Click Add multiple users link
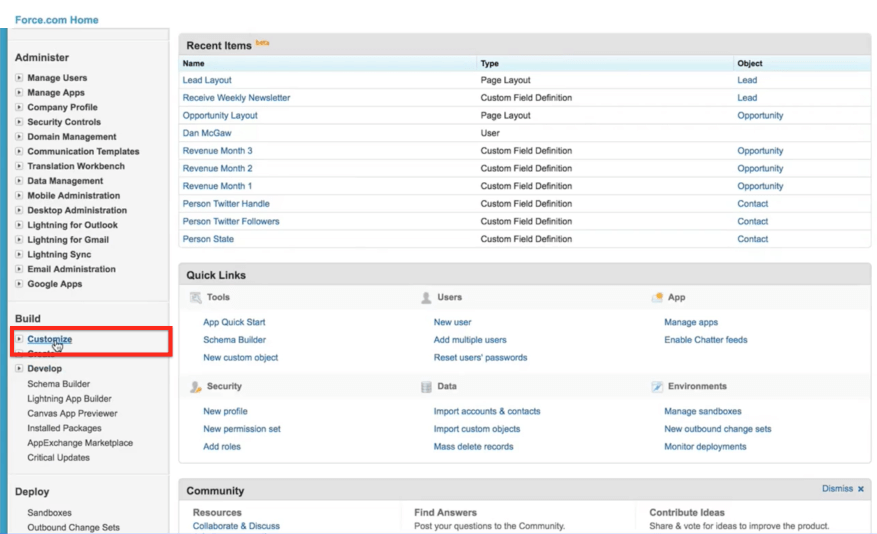This screenshot has width=877, height=534. [470, 340]
